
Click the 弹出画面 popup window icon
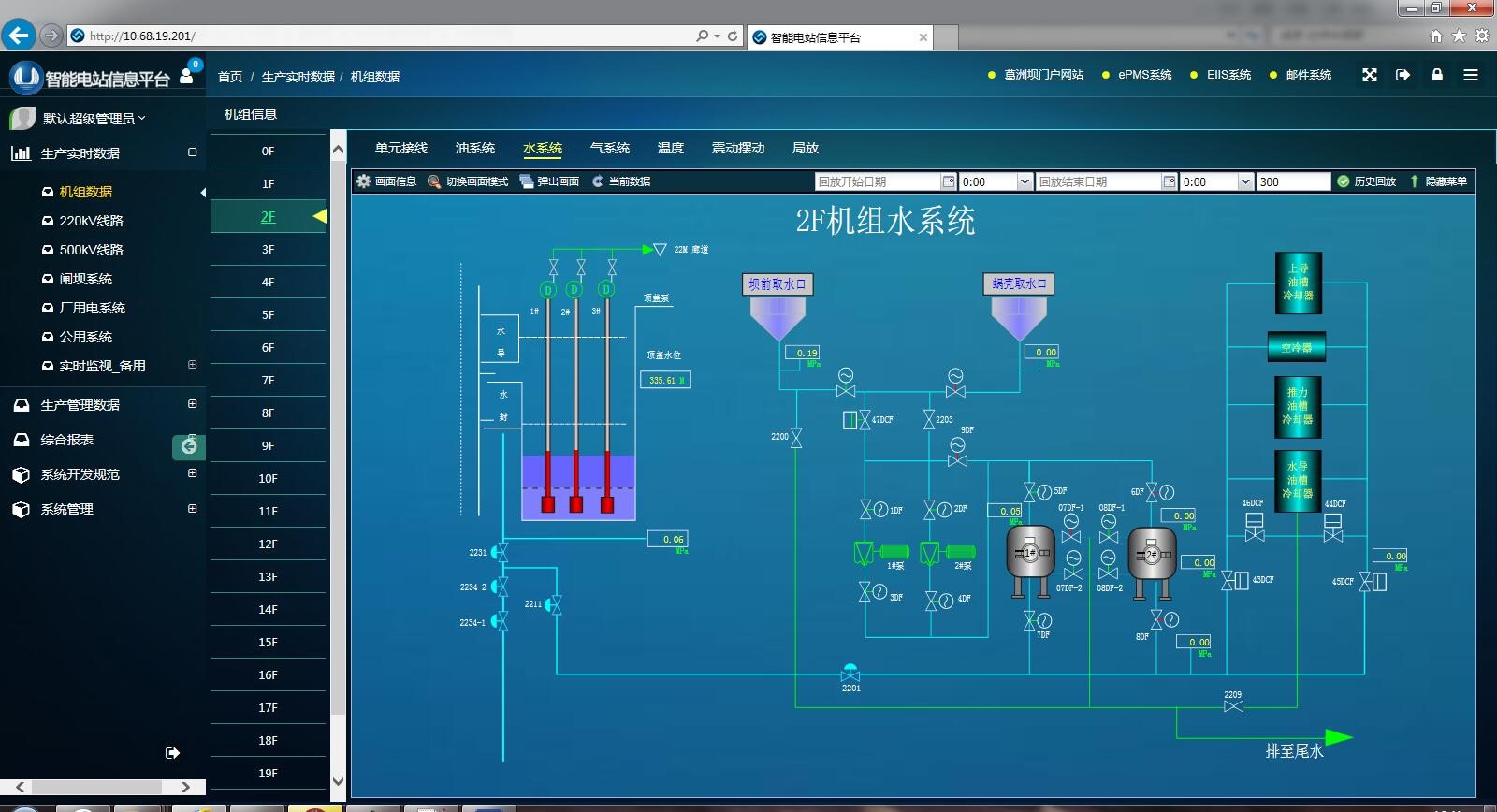click(x=527, y=181)
